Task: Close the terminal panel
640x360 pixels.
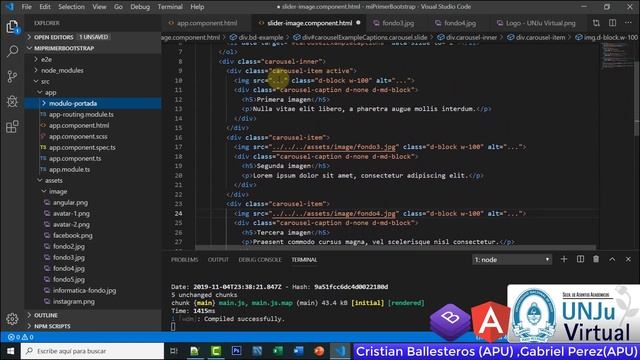Action: click(628, 259)
